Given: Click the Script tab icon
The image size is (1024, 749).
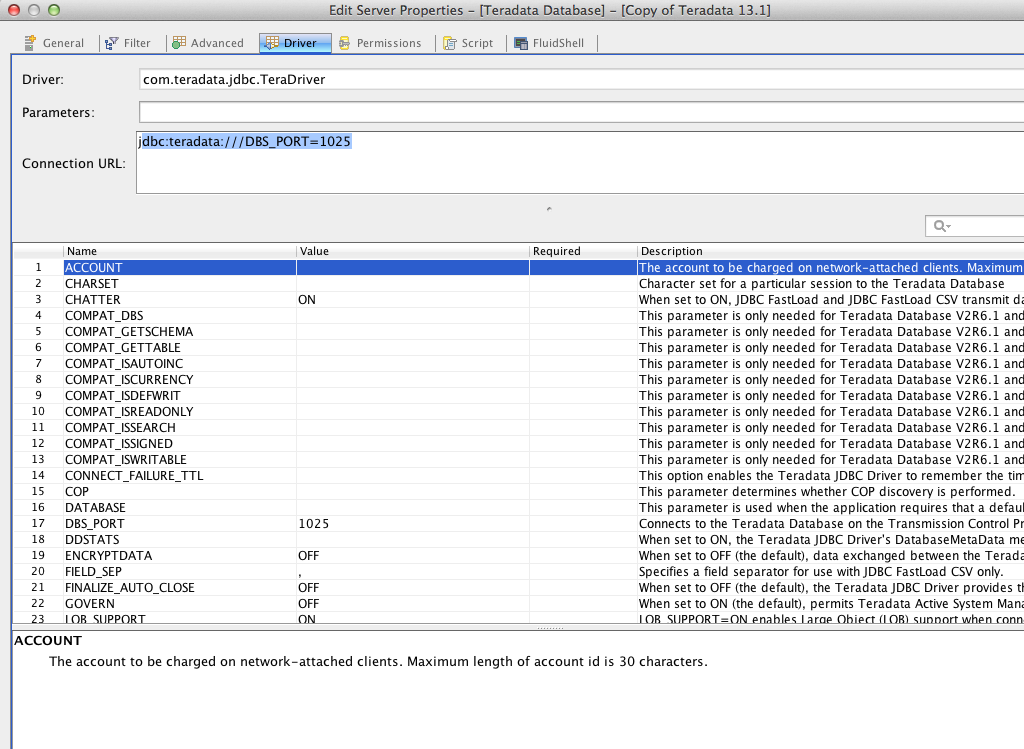Looking at the screenshot, I should (x=450, y=43).
